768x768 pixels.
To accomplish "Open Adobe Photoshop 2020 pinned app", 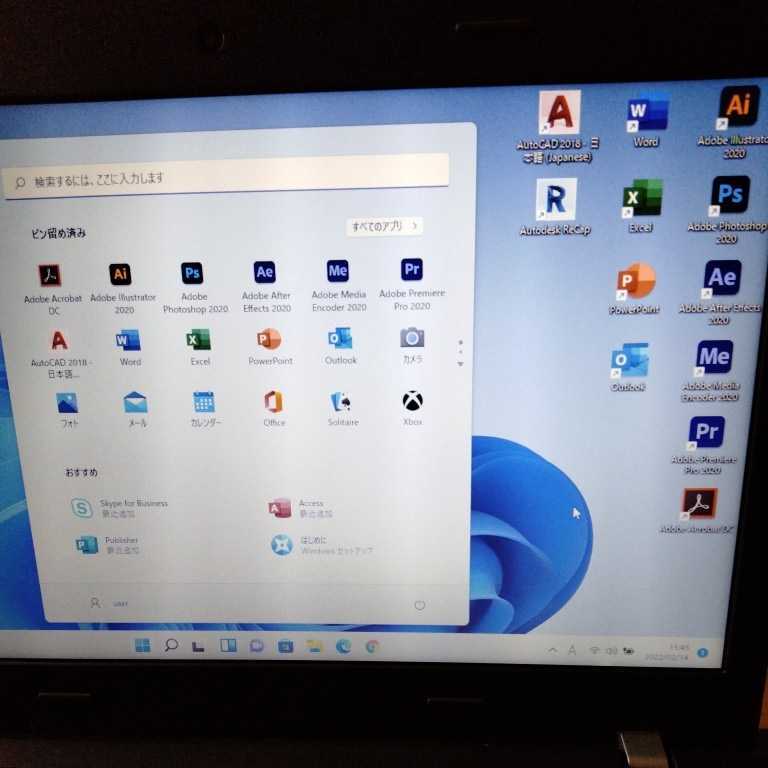I will 194,287.
